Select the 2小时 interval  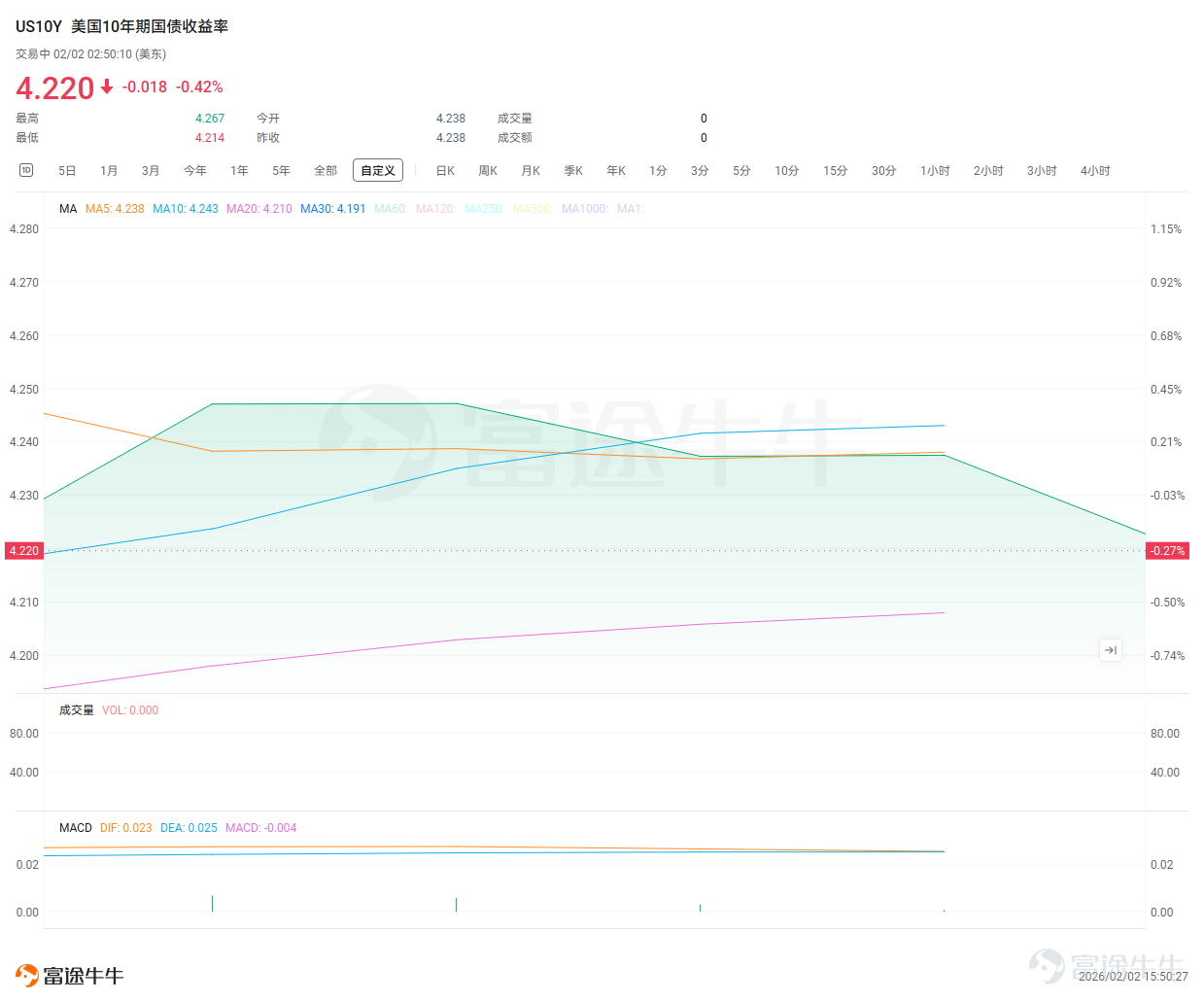tap(989, 171)
